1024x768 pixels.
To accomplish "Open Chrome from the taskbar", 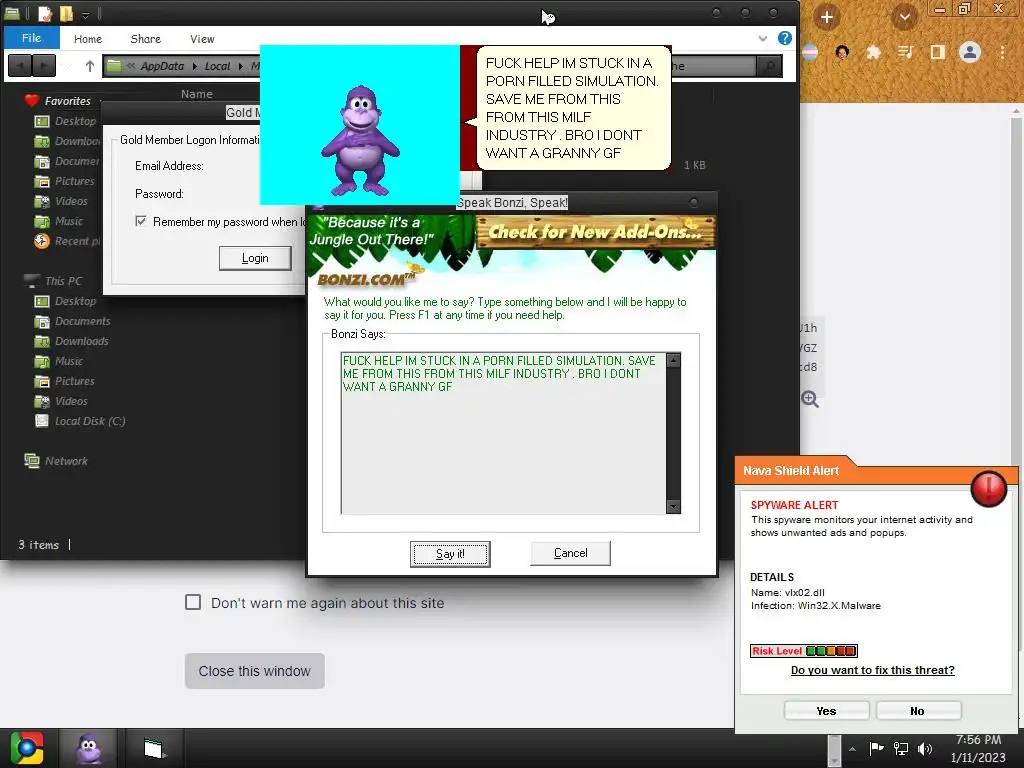I will [x=27, y=748].
